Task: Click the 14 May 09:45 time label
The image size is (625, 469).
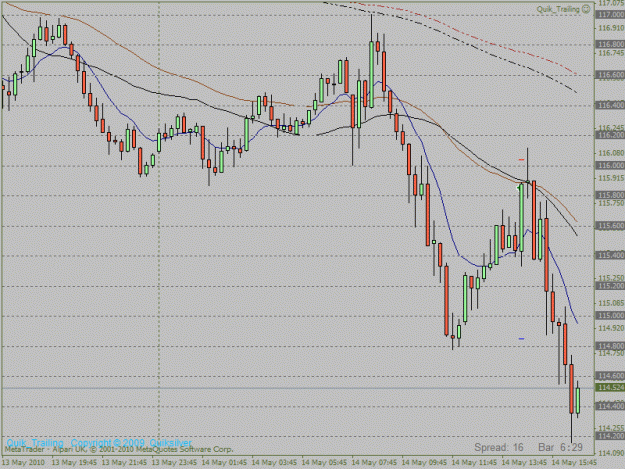Action: pyautogui.click(x=424, y=463)
